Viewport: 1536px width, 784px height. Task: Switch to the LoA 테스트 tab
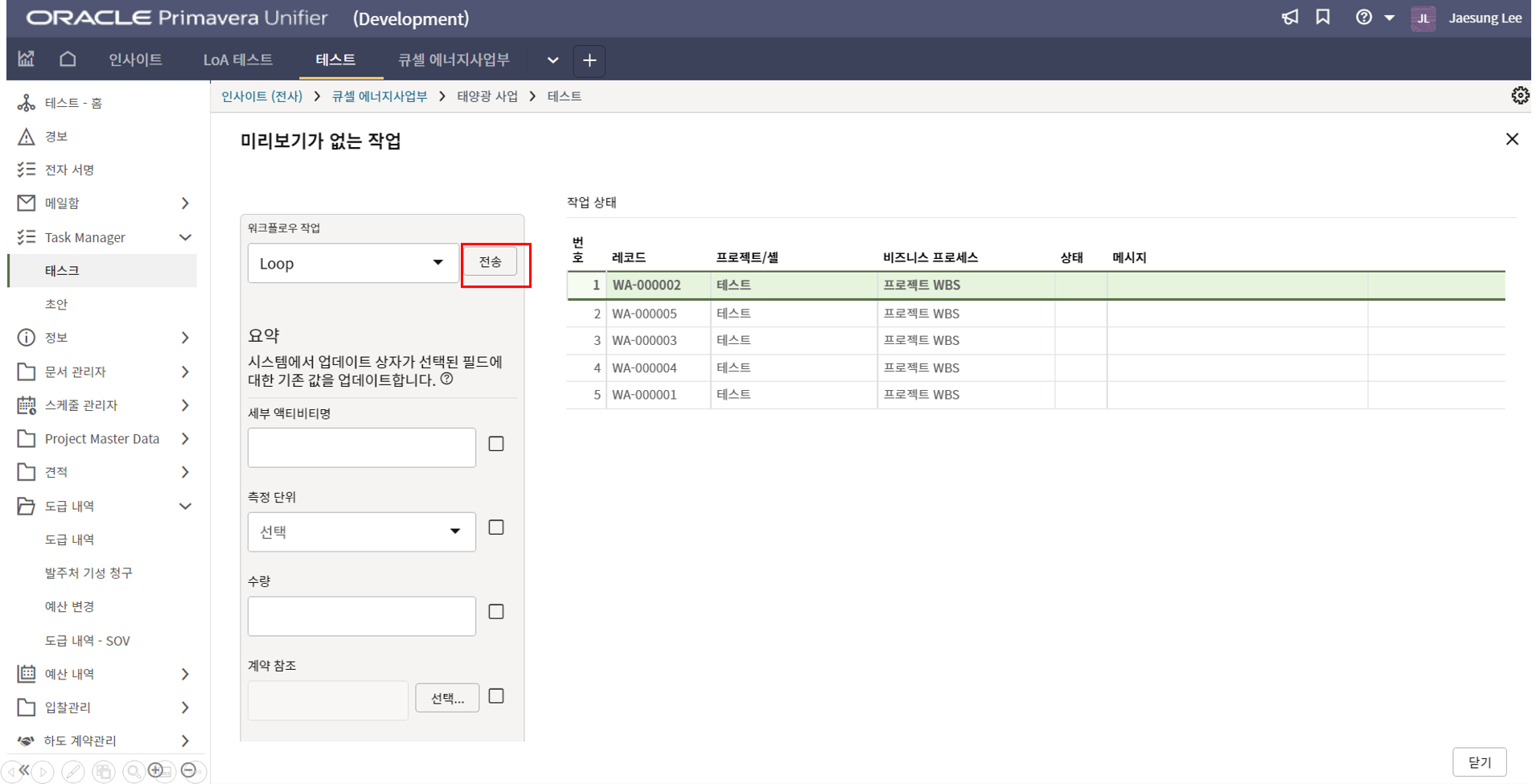coord(237,60)
